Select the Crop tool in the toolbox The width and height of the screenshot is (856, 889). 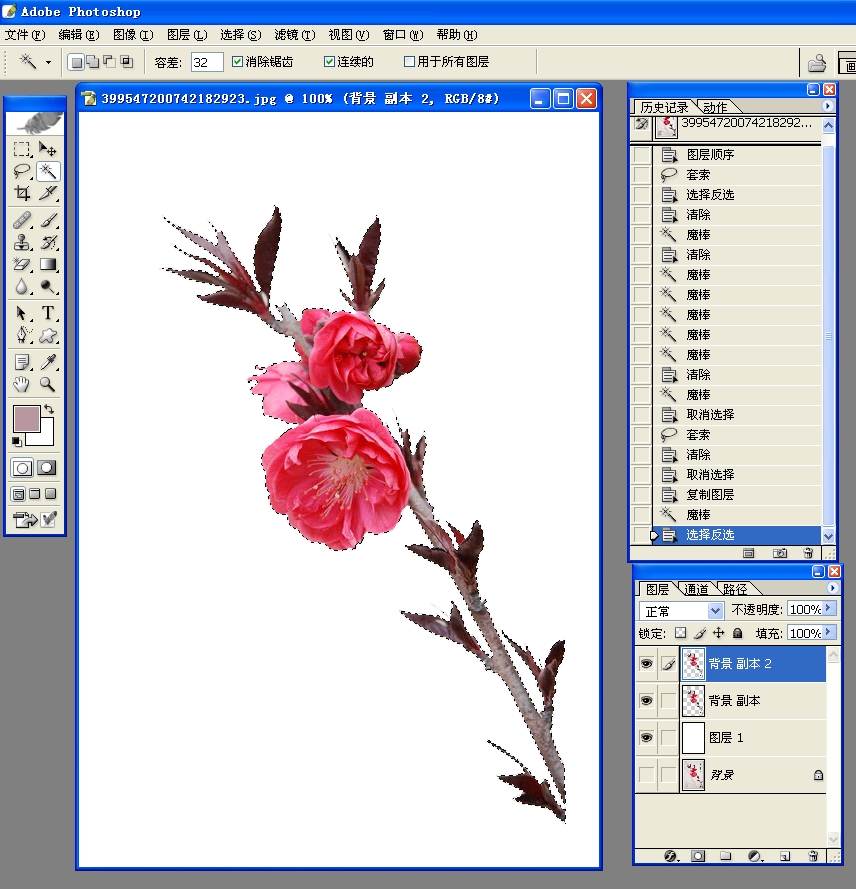click(x=22, y=193)
